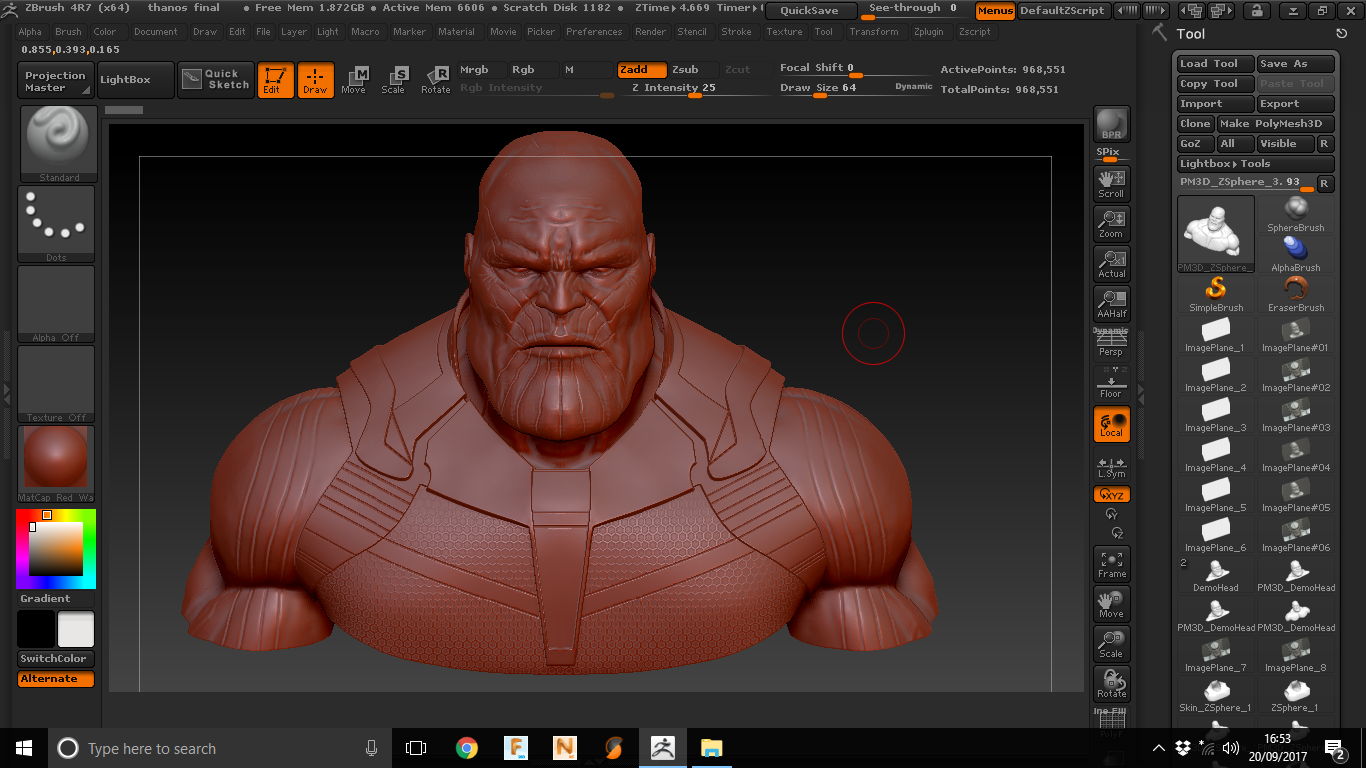Open Projection Master
1366x768 pixels.
[x=56, y=80]
